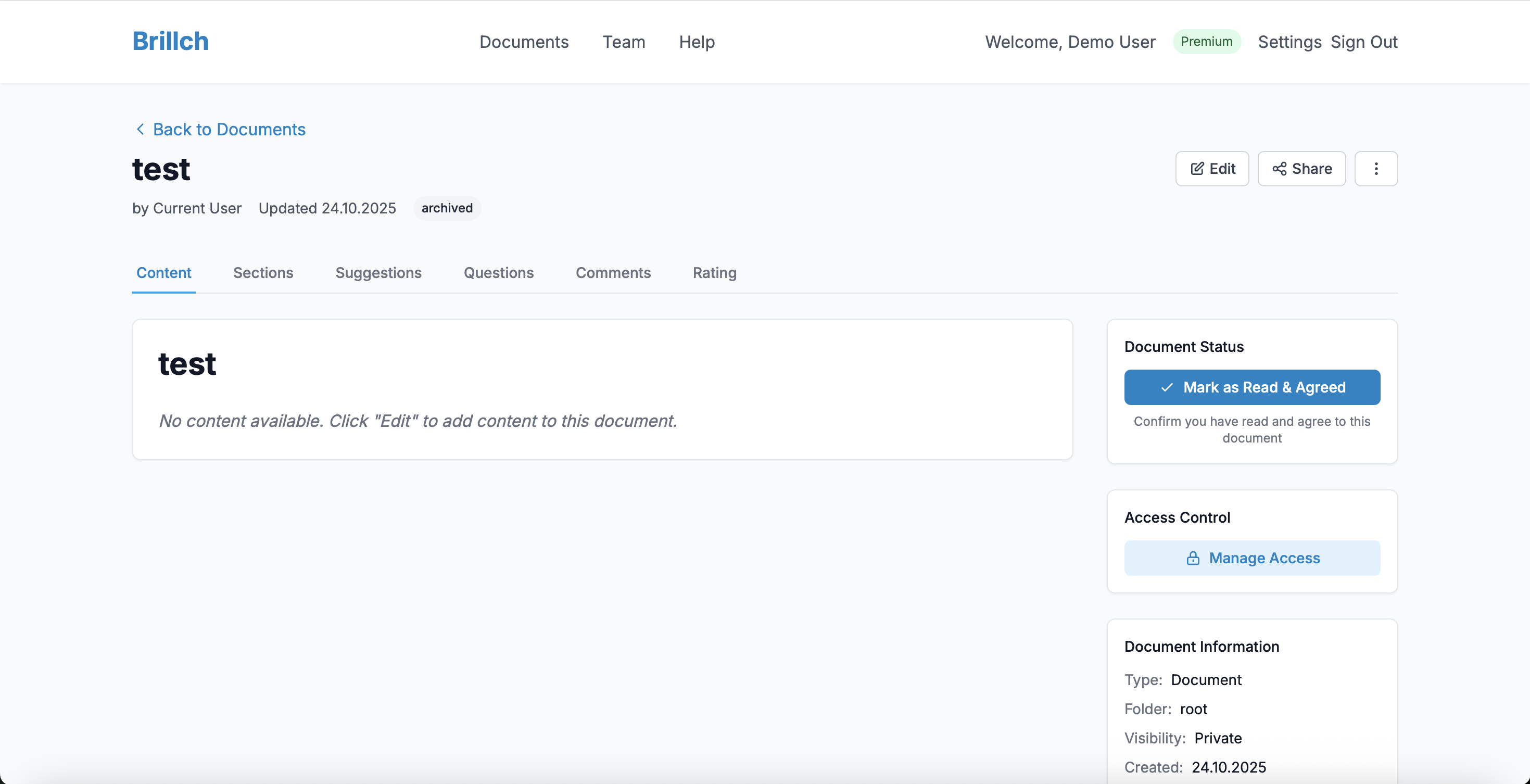The width and height of the screenshot is (1530, 784).
Task: Click the Premium badge
Action: (1206, 42)
